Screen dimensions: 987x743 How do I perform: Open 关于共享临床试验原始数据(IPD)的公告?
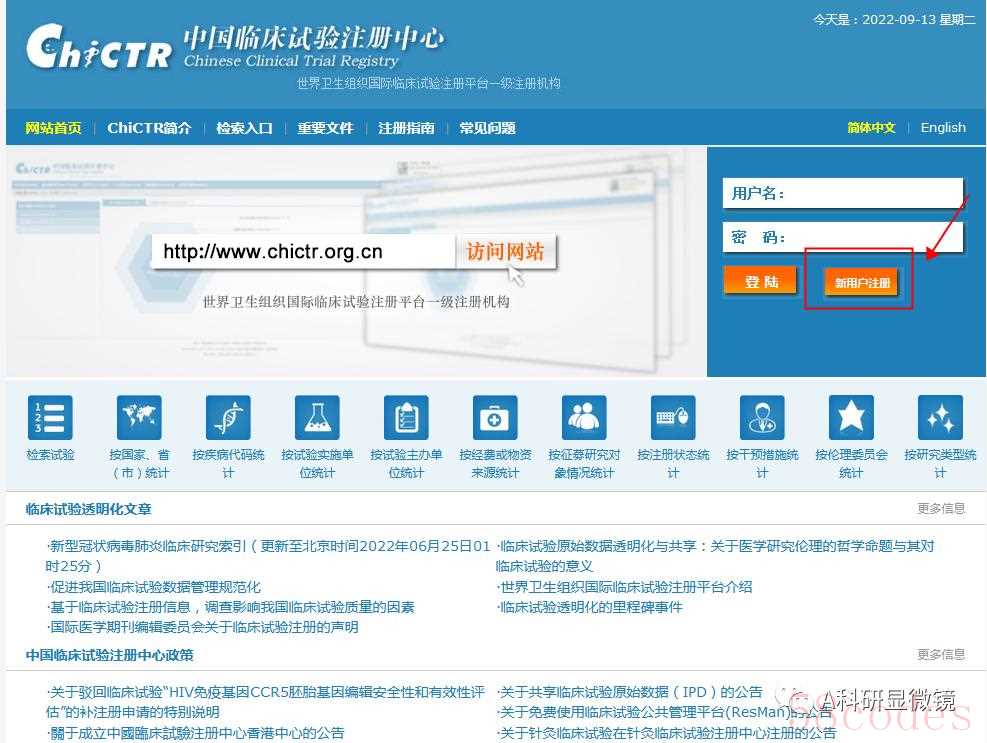click(629, 692)
